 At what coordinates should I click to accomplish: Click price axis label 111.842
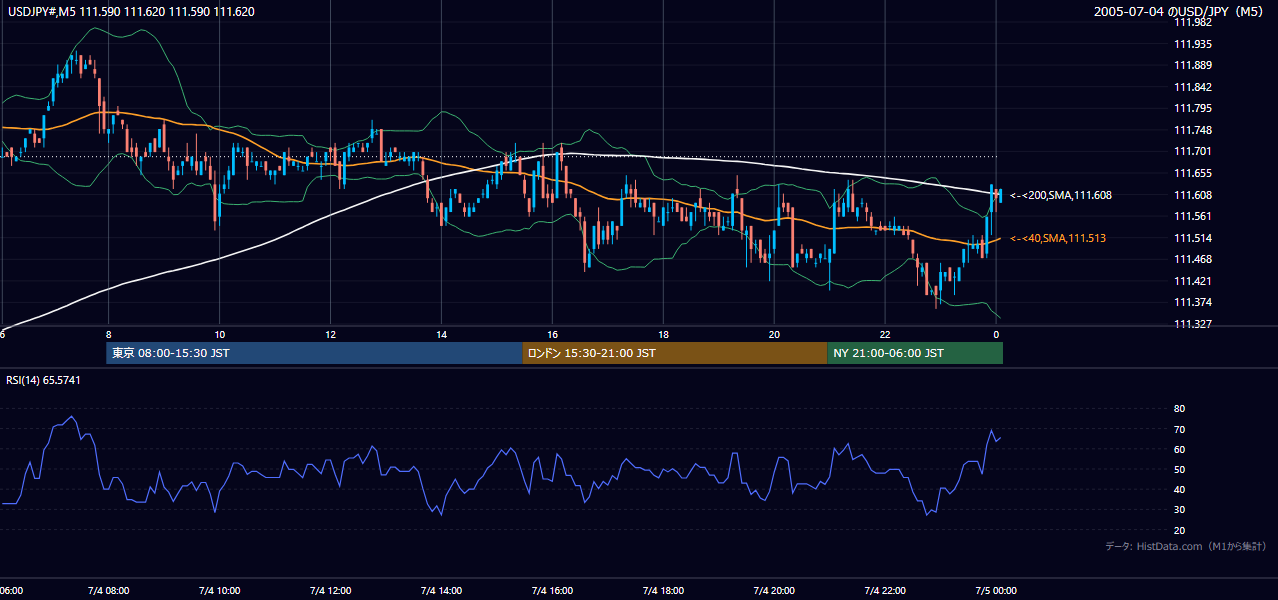(1193, 87)
